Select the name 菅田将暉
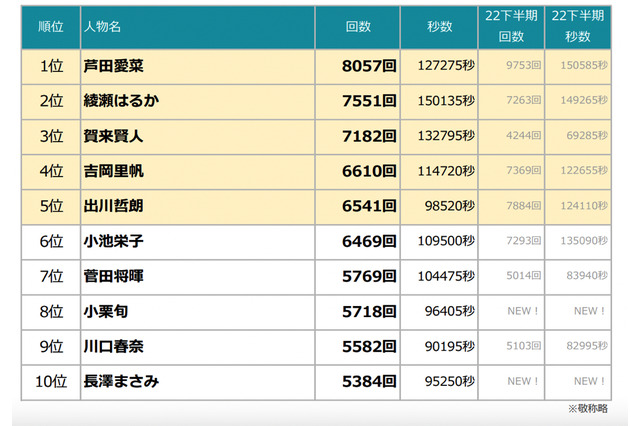640x426 pixels. click(113, 276)
